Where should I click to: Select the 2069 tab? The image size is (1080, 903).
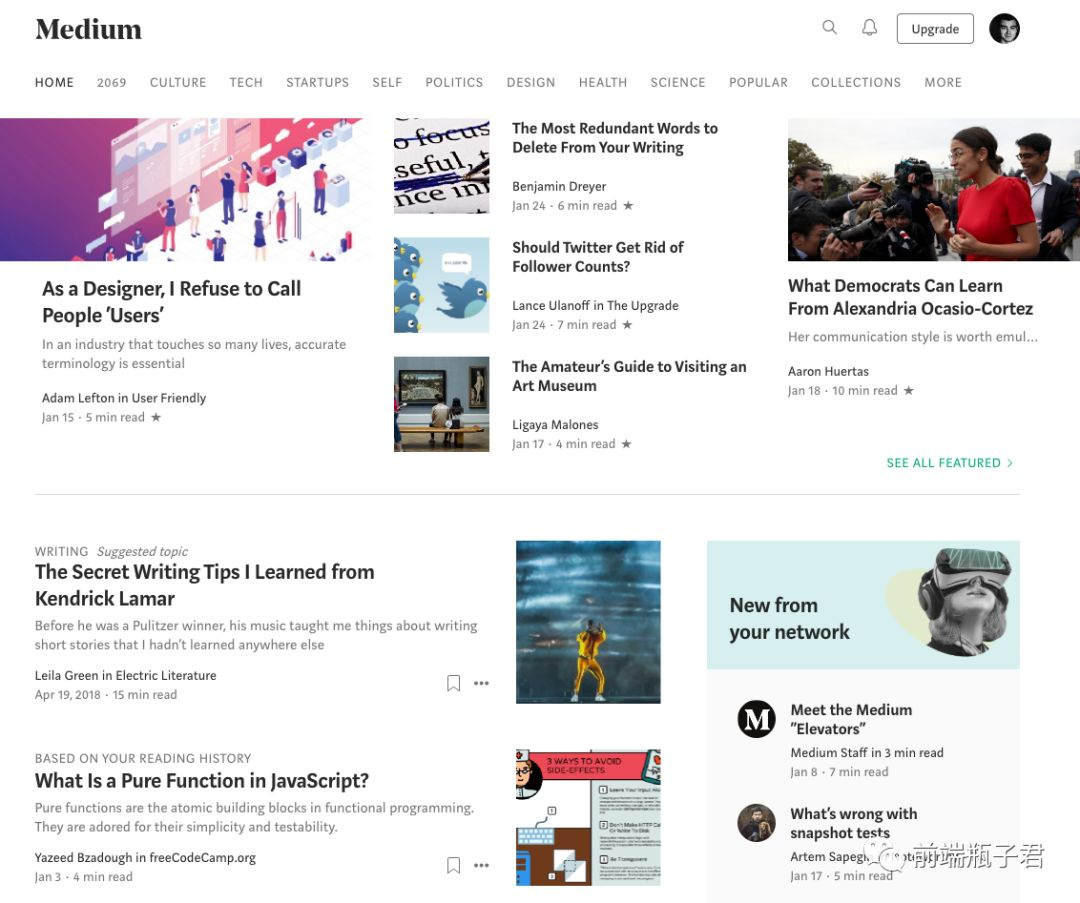click(112, 83)
